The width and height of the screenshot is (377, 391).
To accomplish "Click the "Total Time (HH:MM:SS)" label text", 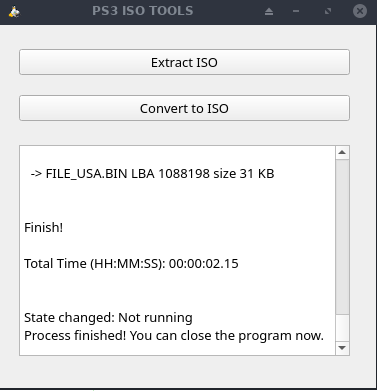I will (94, 264).
